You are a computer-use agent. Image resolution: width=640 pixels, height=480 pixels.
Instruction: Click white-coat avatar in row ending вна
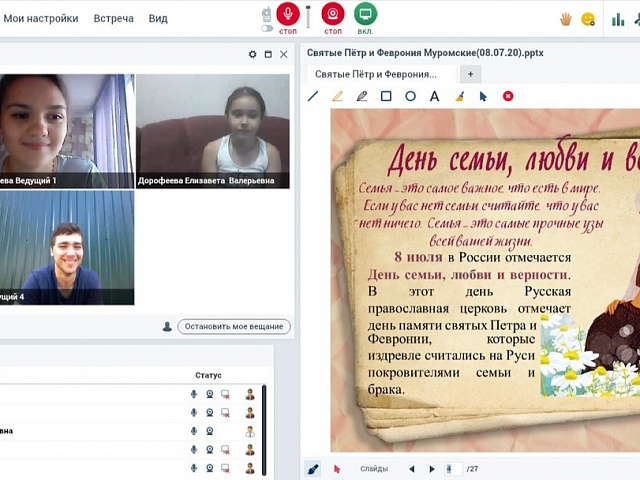click(x=250, y=431)
